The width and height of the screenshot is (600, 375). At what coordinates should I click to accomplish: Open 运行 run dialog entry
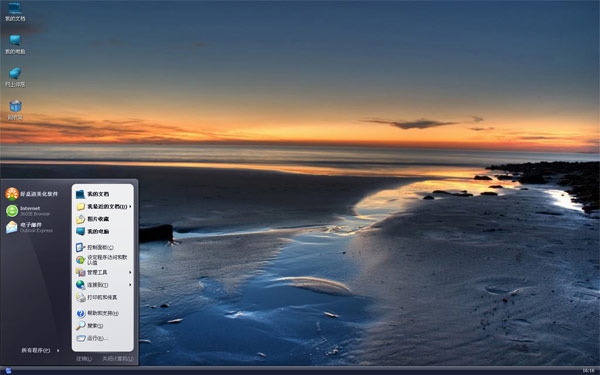[103, 338]
